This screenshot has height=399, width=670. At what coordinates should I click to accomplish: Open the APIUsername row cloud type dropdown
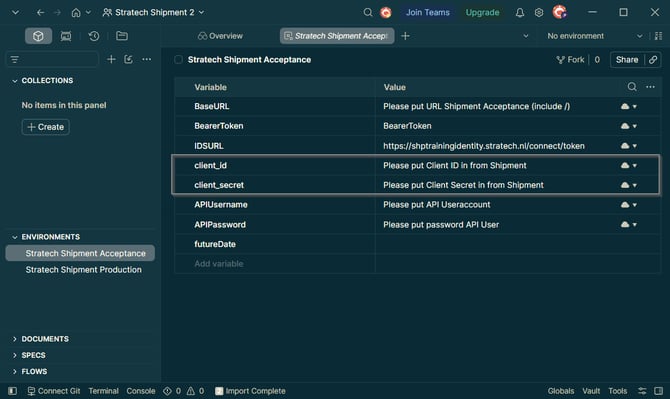(x=629, y=205)
